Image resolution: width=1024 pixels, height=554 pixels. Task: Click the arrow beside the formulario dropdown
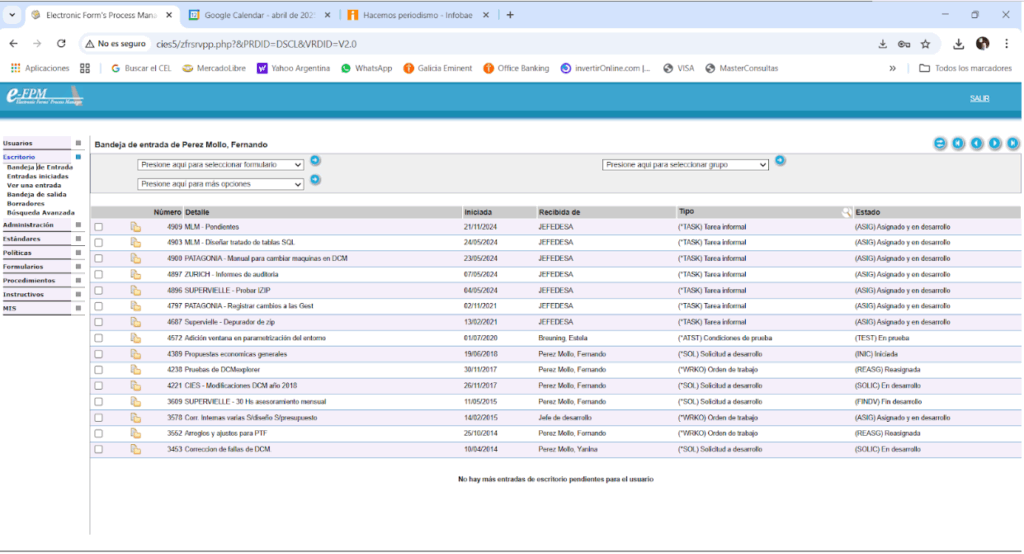315,160
